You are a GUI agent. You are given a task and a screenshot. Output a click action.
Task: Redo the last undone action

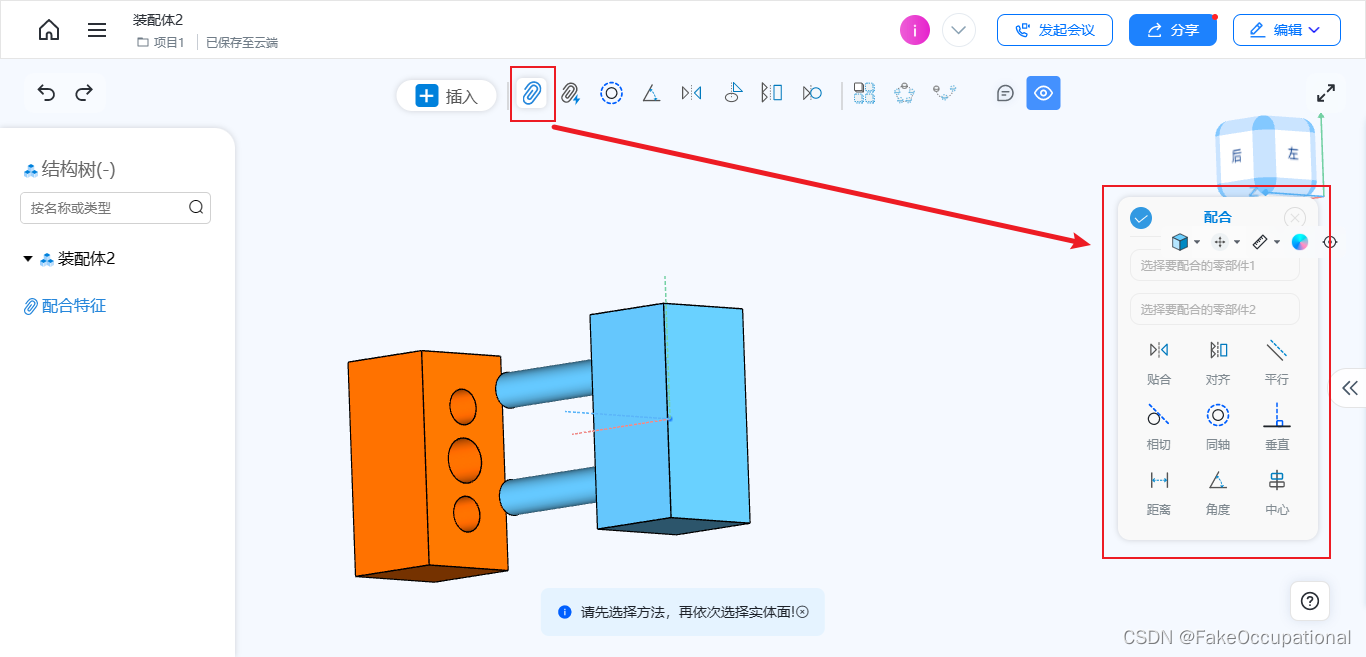pos(84,93)
